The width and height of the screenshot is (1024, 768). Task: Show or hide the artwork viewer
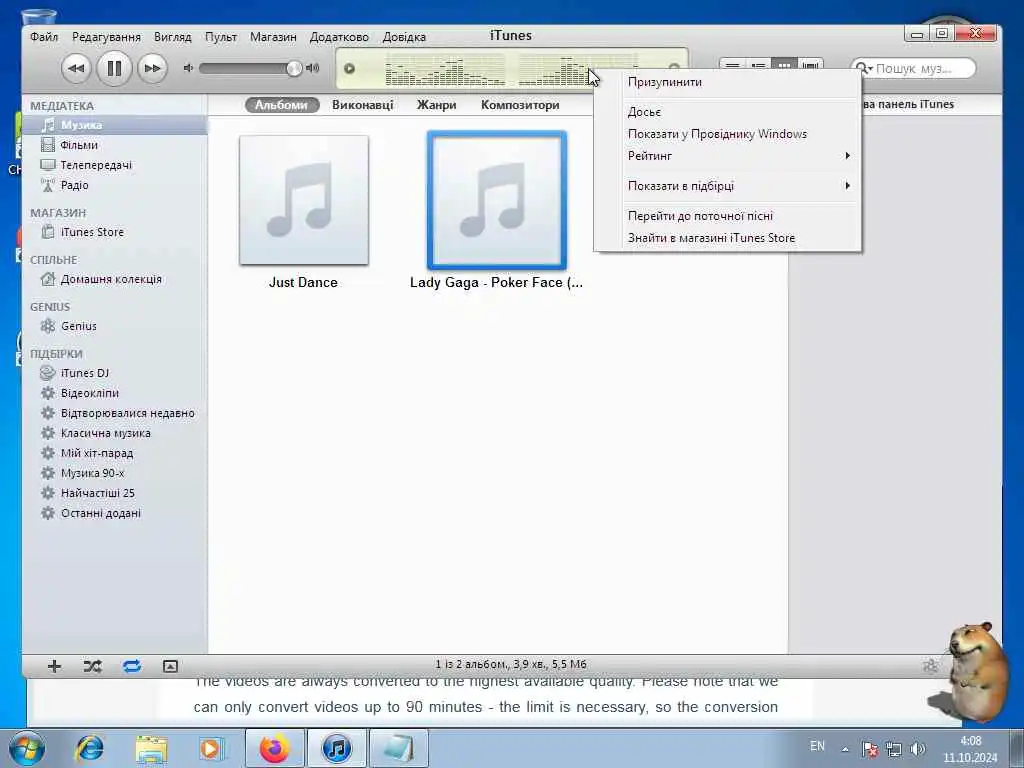pyautogui.click(x=170, y=666)
